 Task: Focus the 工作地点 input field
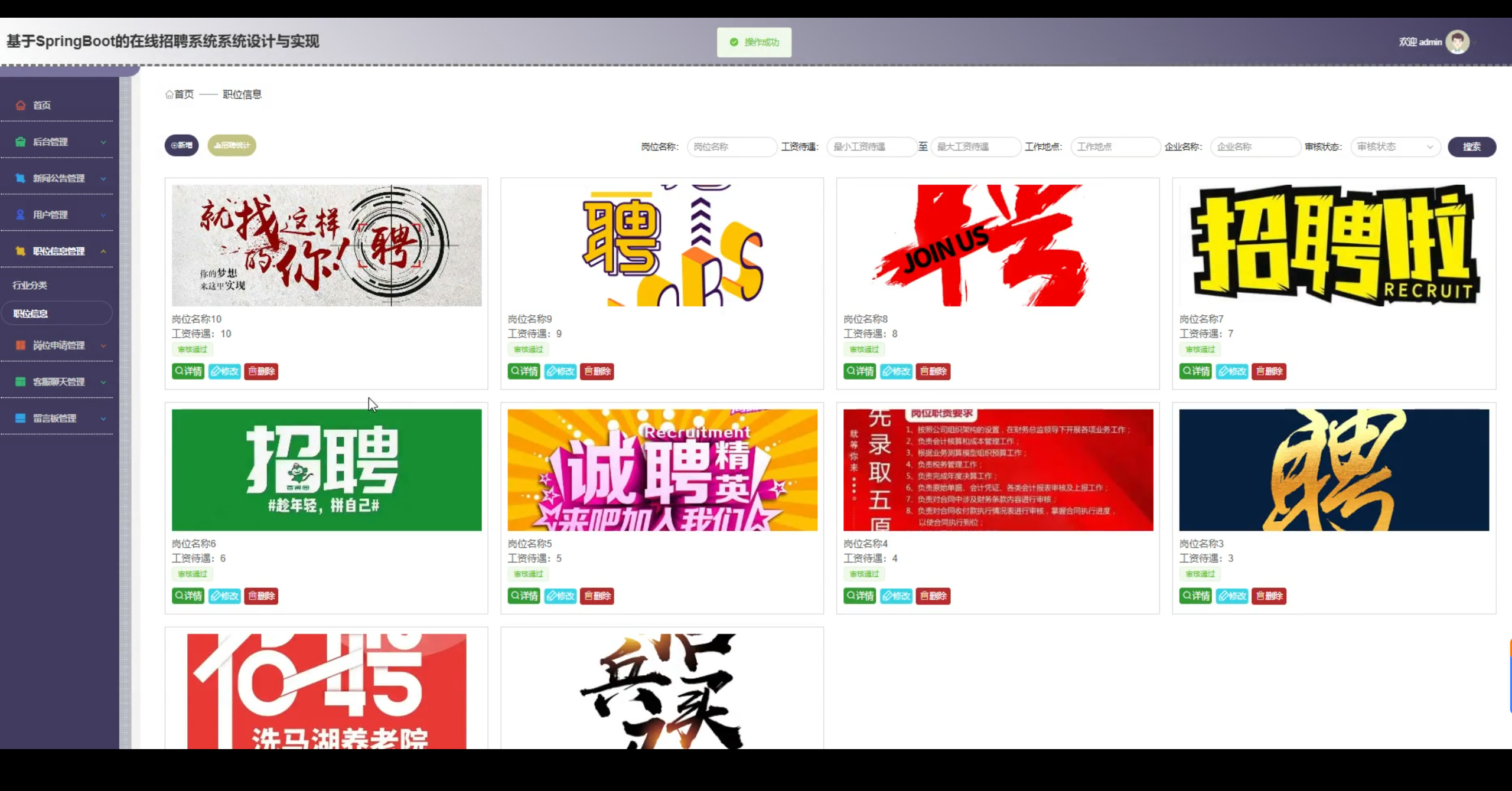[x=1115, y=146]
